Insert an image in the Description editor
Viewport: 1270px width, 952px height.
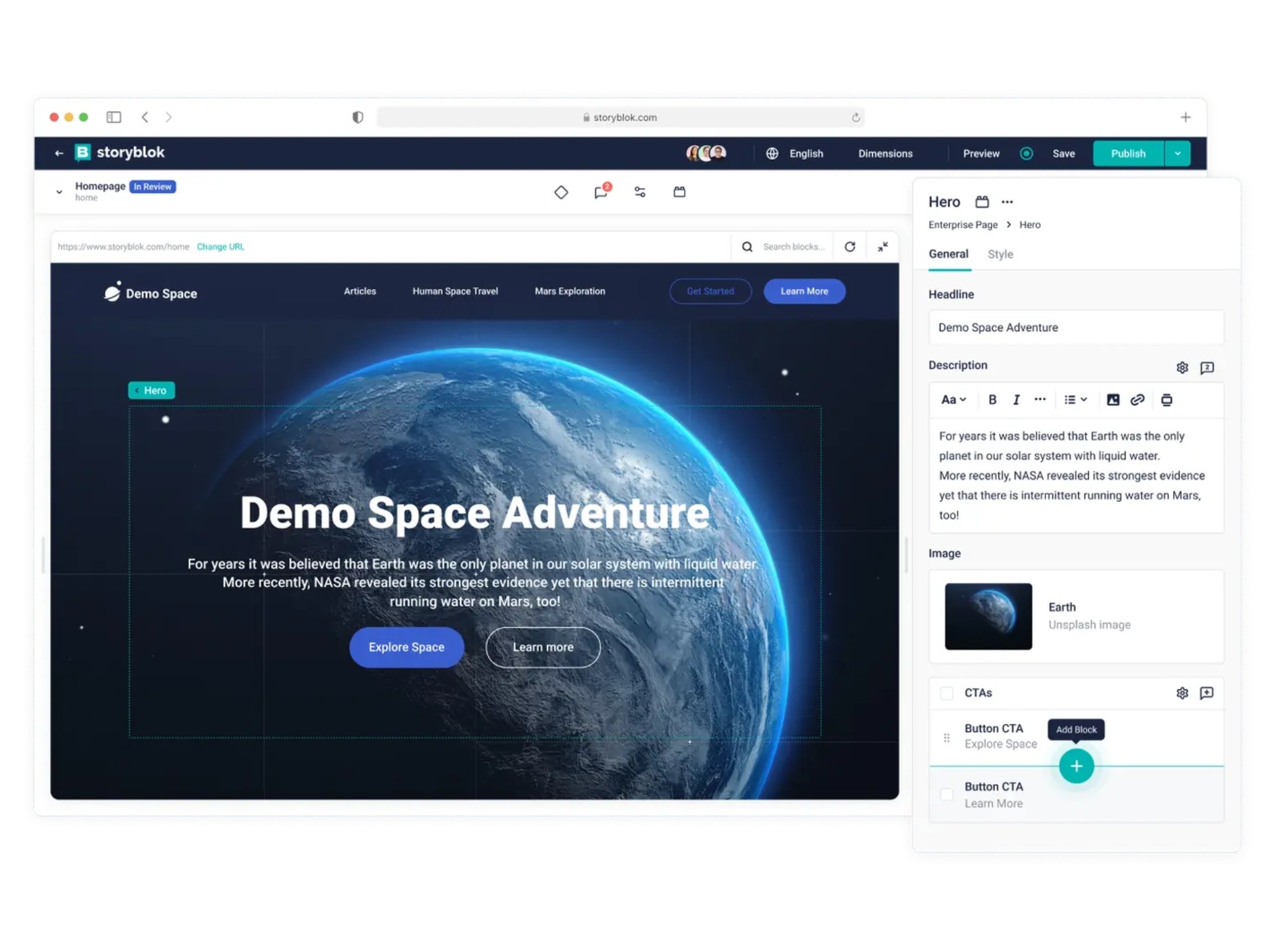pyautogui.click(x=1112, y=400)
